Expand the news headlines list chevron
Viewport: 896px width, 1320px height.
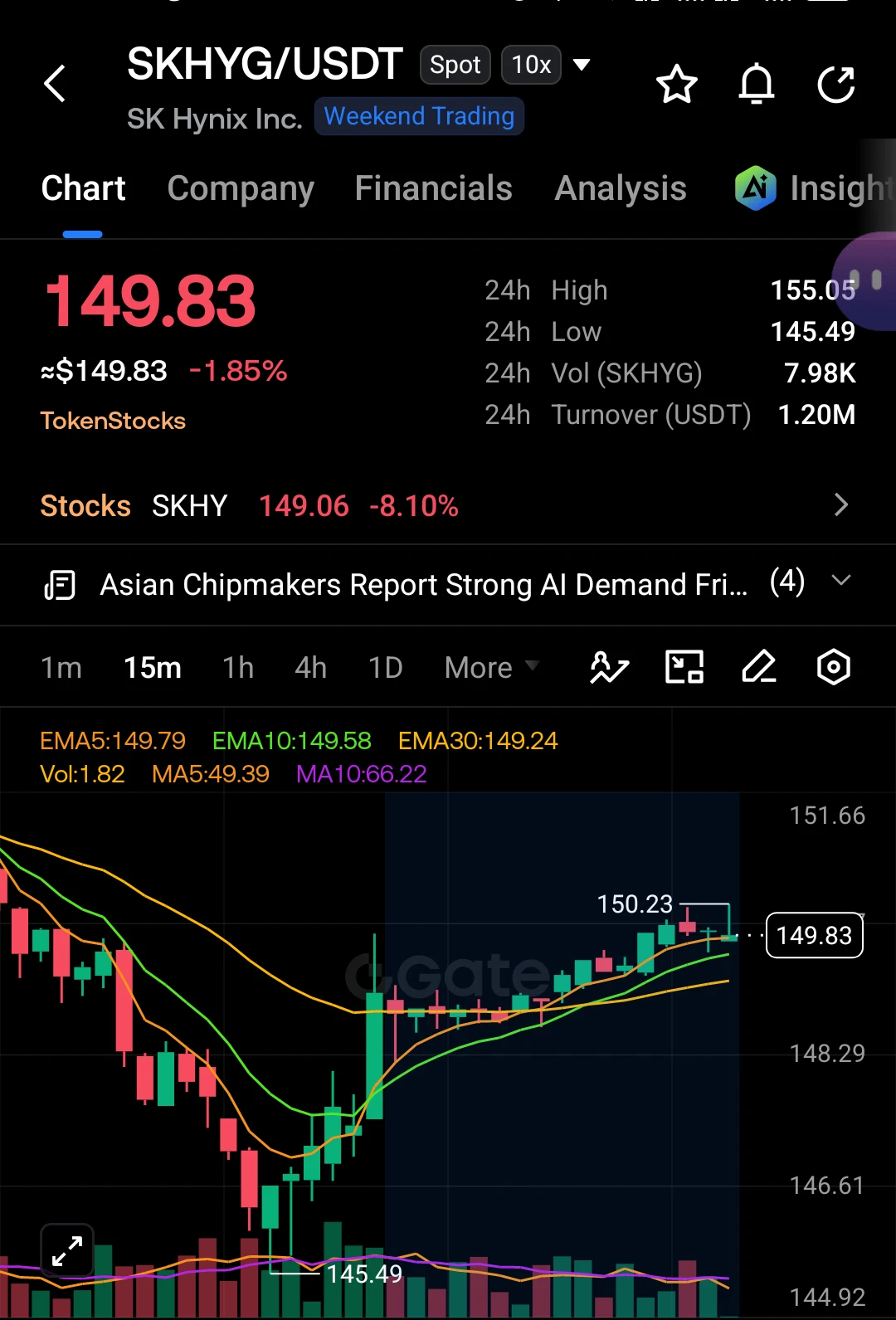coord(841,581)
